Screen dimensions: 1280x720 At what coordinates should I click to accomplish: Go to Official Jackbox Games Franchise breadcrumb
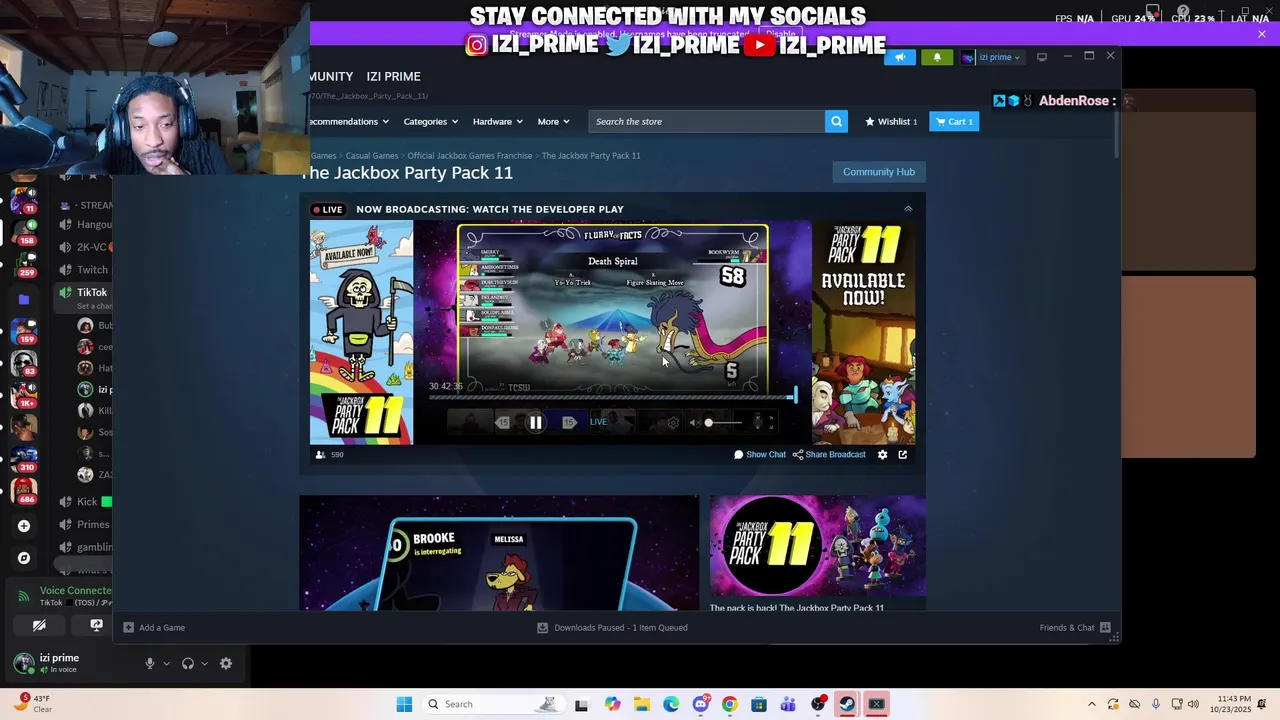pos(469,156)
